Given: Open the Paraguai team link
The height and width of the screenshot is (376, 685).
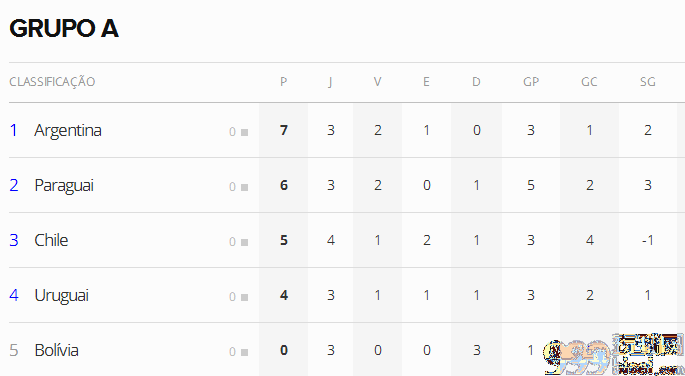Looking at the screenshot, I should [64, 186].
